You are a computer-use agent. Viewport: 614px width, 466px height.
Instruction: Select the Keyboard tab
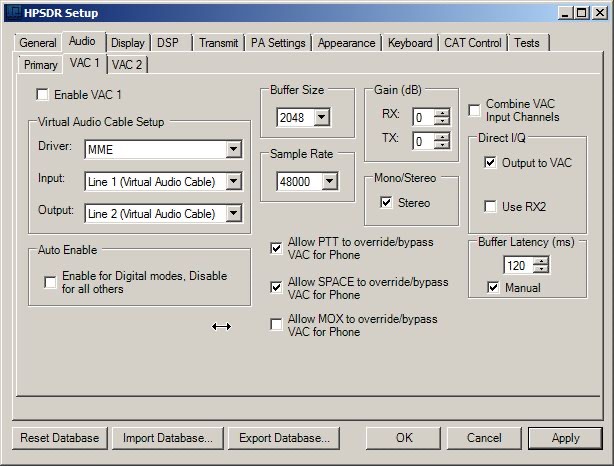click(x=410, y=43)
